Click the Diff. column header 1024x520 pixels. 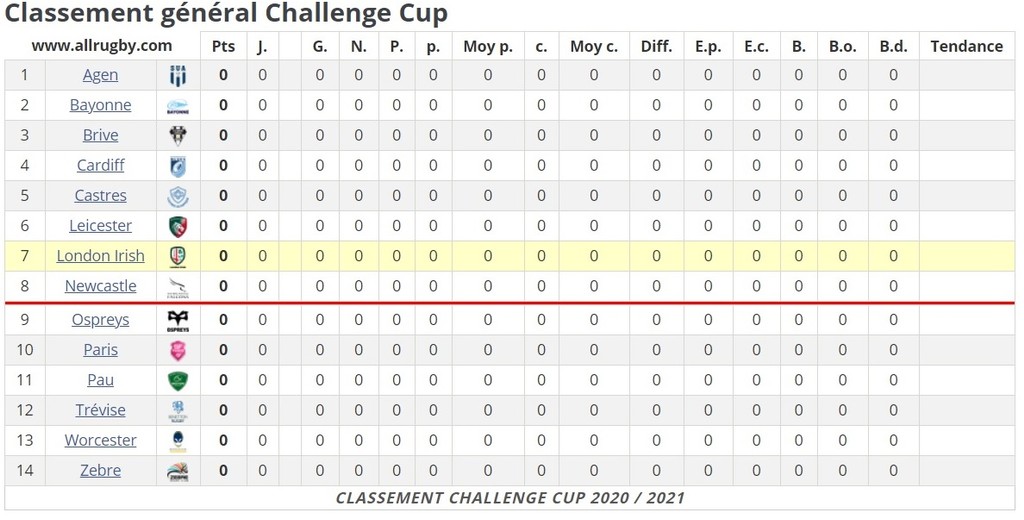[x=656, y=46]
